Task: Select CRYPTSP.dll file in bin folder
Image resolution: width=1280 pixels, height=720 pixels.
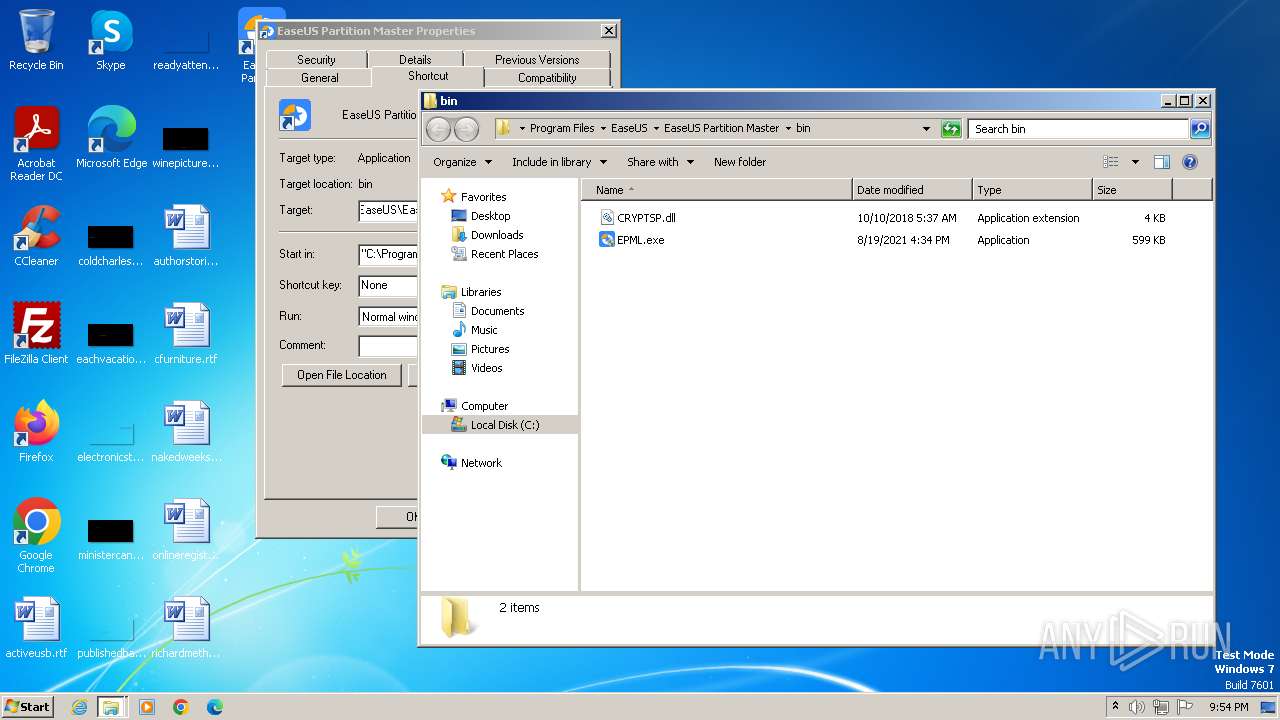Action: click(638, 217)
